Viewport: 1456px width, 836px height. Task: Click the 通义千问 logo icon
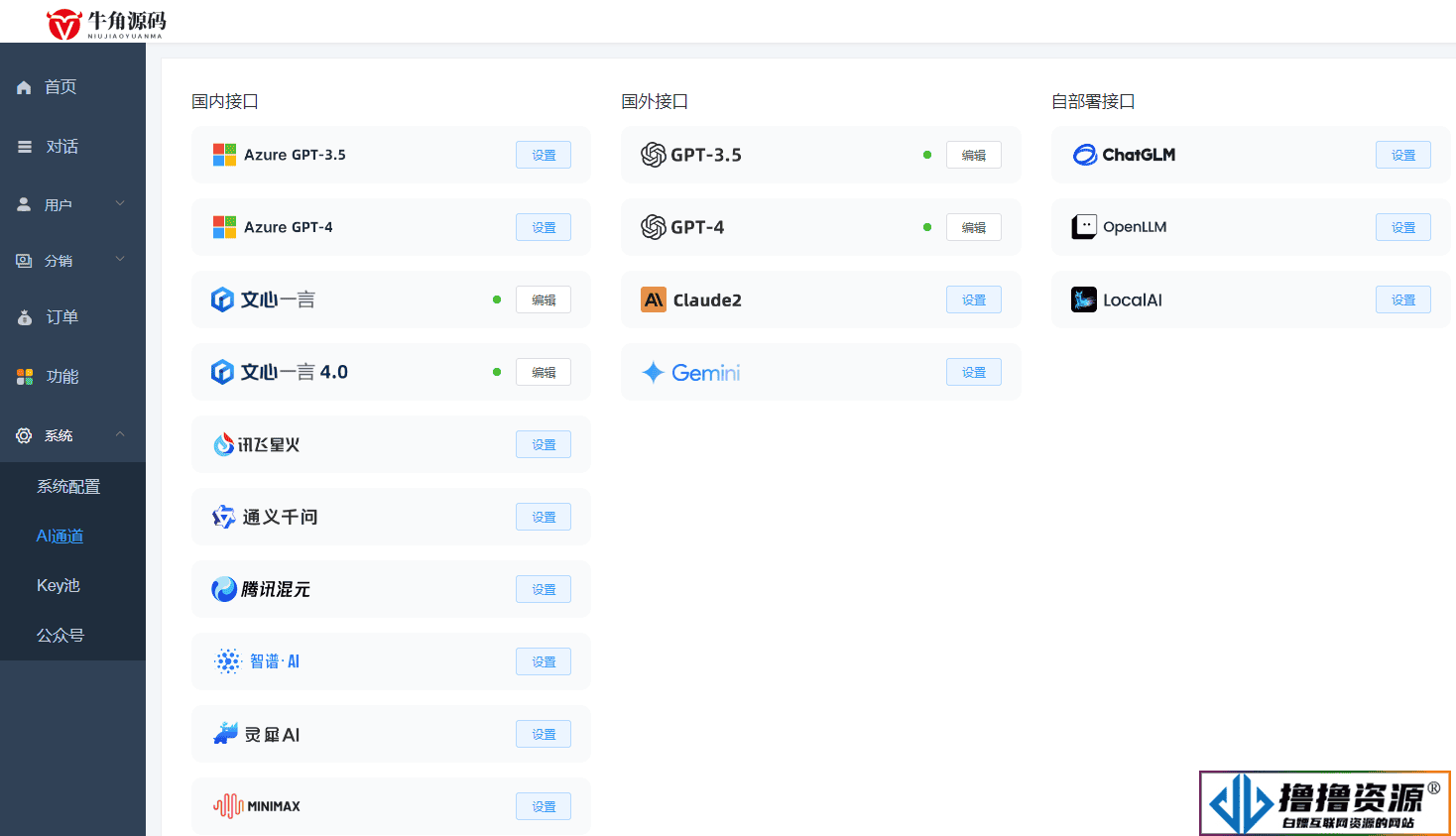pyautogui.click(x=224, y=517)
